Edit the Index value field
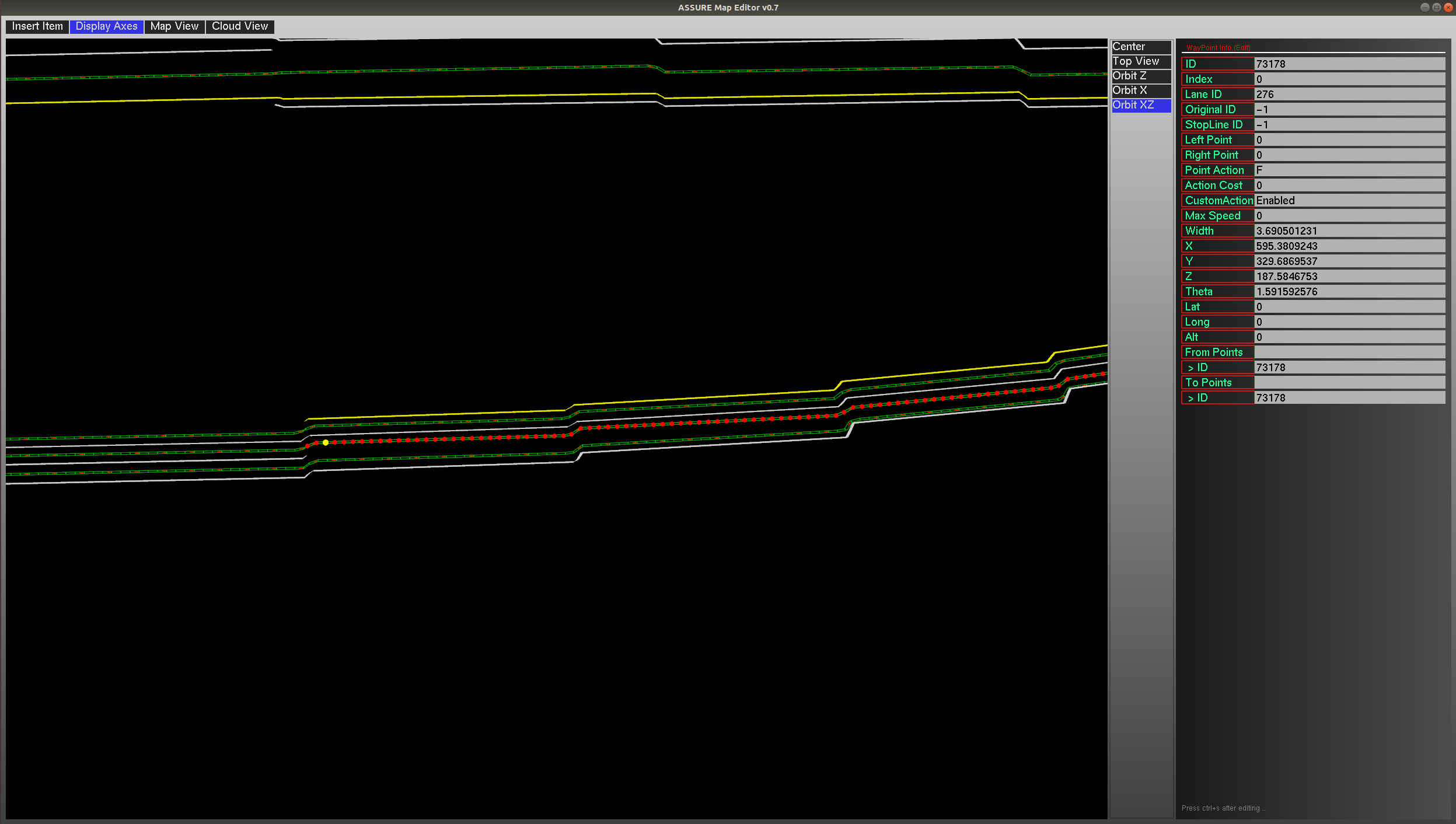The height and width of the screenshot is (824, 1456). 1349,79
